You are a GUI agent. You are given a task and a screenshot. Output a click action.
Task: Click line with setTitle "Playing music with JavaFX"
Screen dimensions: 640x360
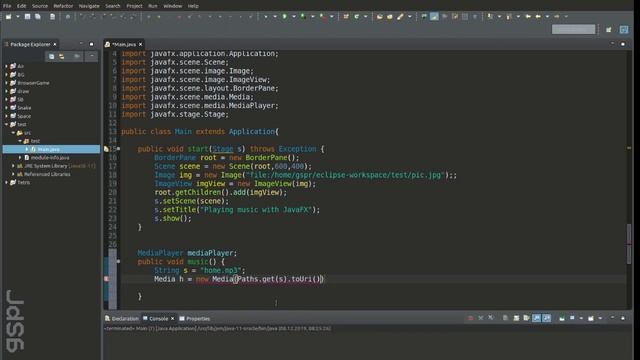(x=237, y=209)
